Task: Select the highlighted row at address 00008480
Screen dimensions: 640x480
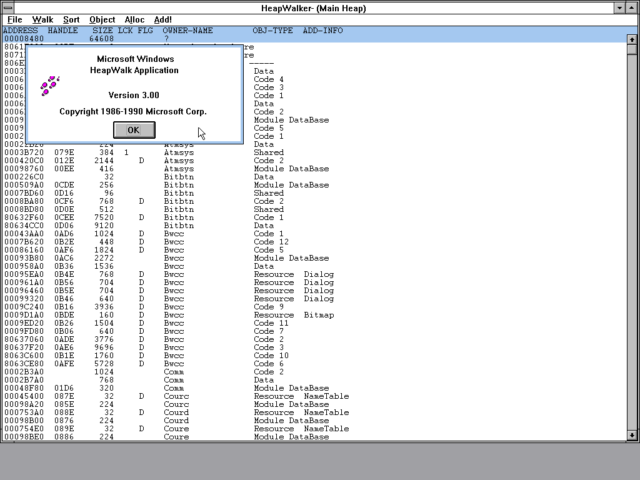Action: pos(314,39)
